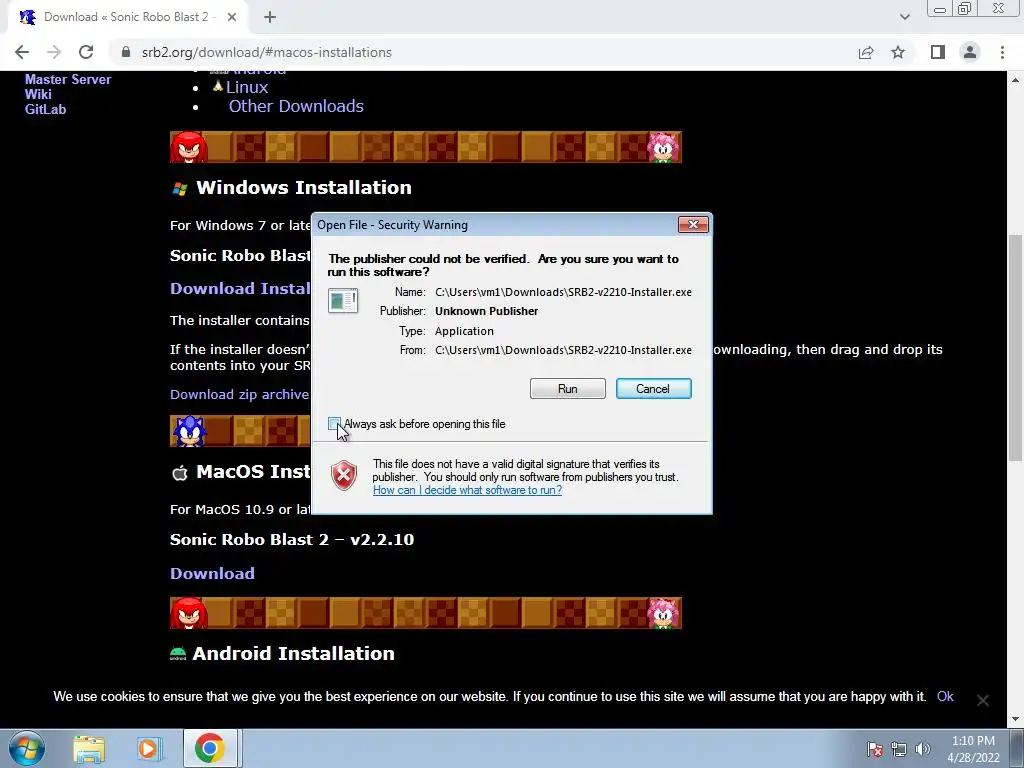This screenshot has width=1024, height=768.
Task: Open the Windows Start button
Action: click(26, 748)
